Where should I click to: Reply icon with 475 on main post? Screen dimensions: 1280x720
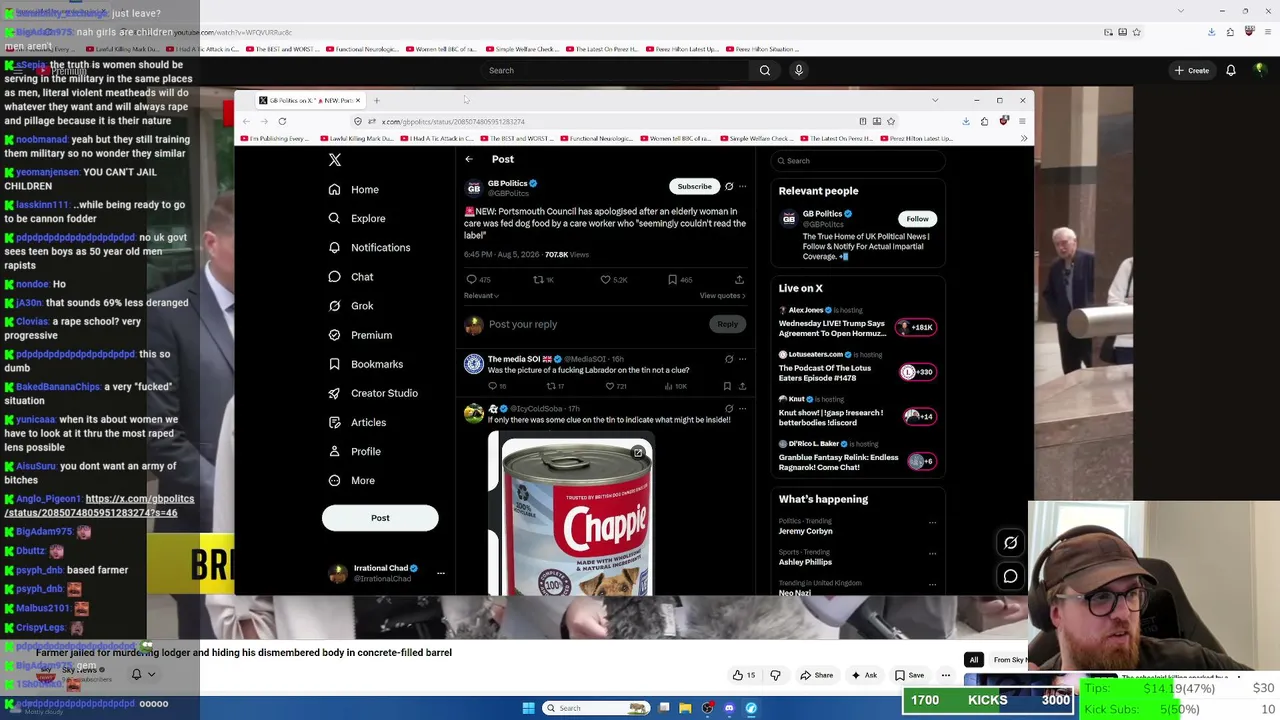(478, 280)
